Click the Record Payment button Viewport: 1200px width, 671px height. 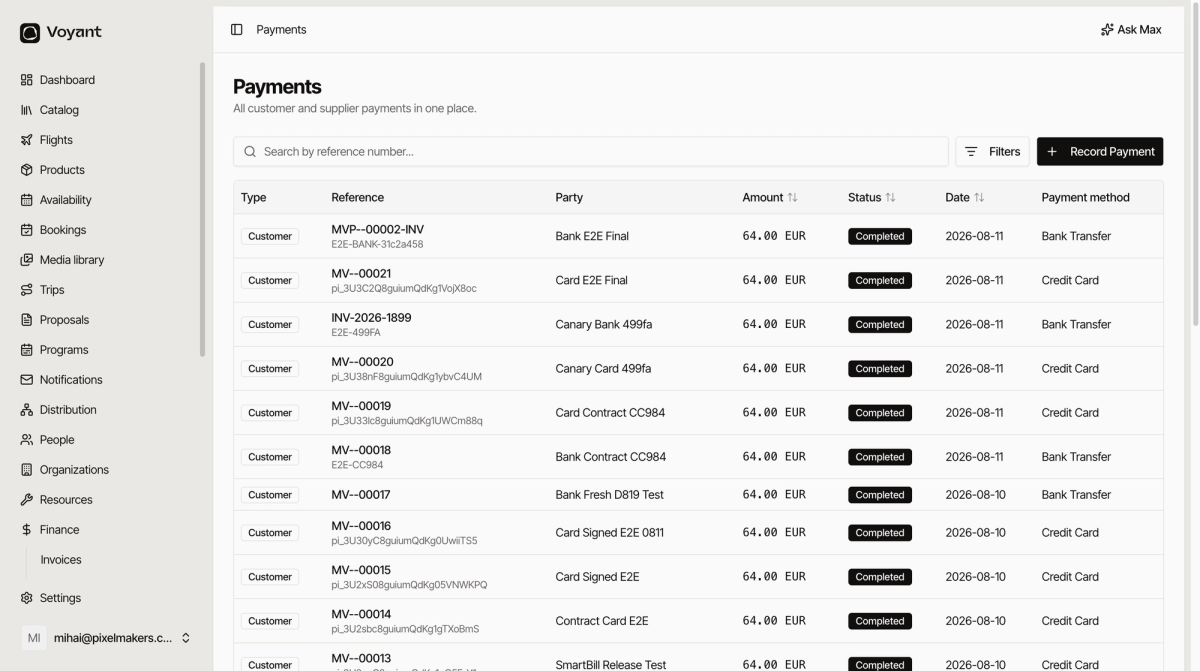(1100, 152)
